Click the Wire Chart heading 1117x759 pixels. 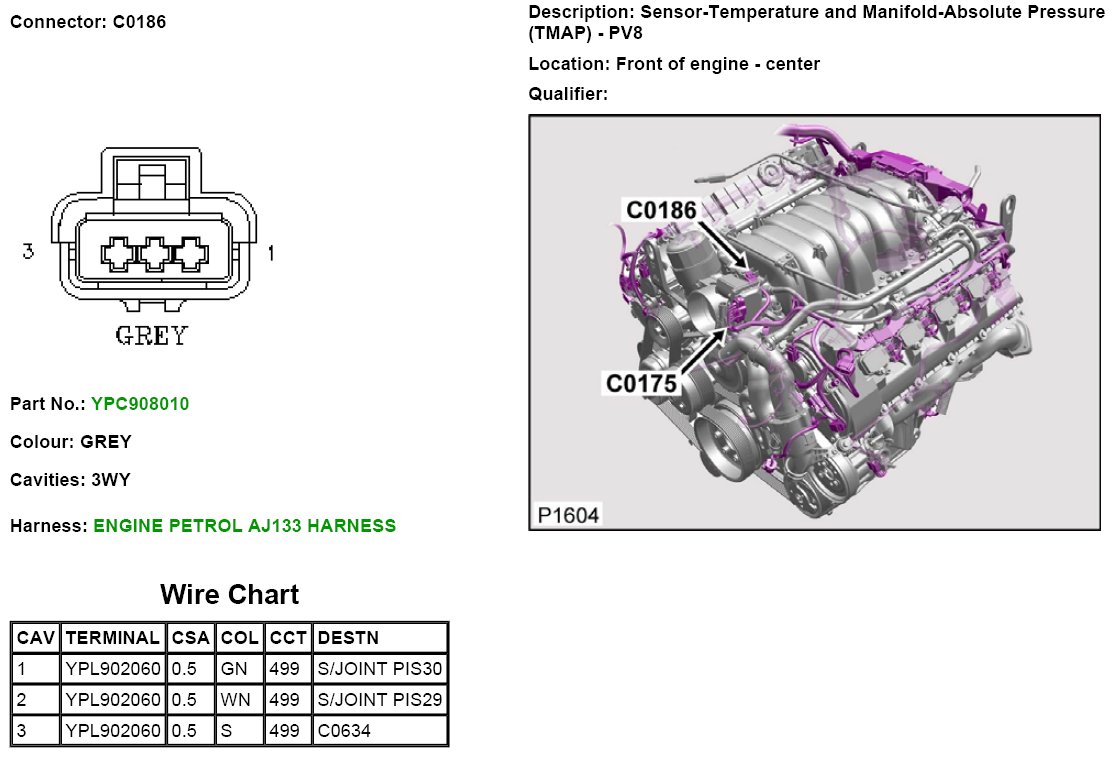pyautogui.click(x=229, y=595)
